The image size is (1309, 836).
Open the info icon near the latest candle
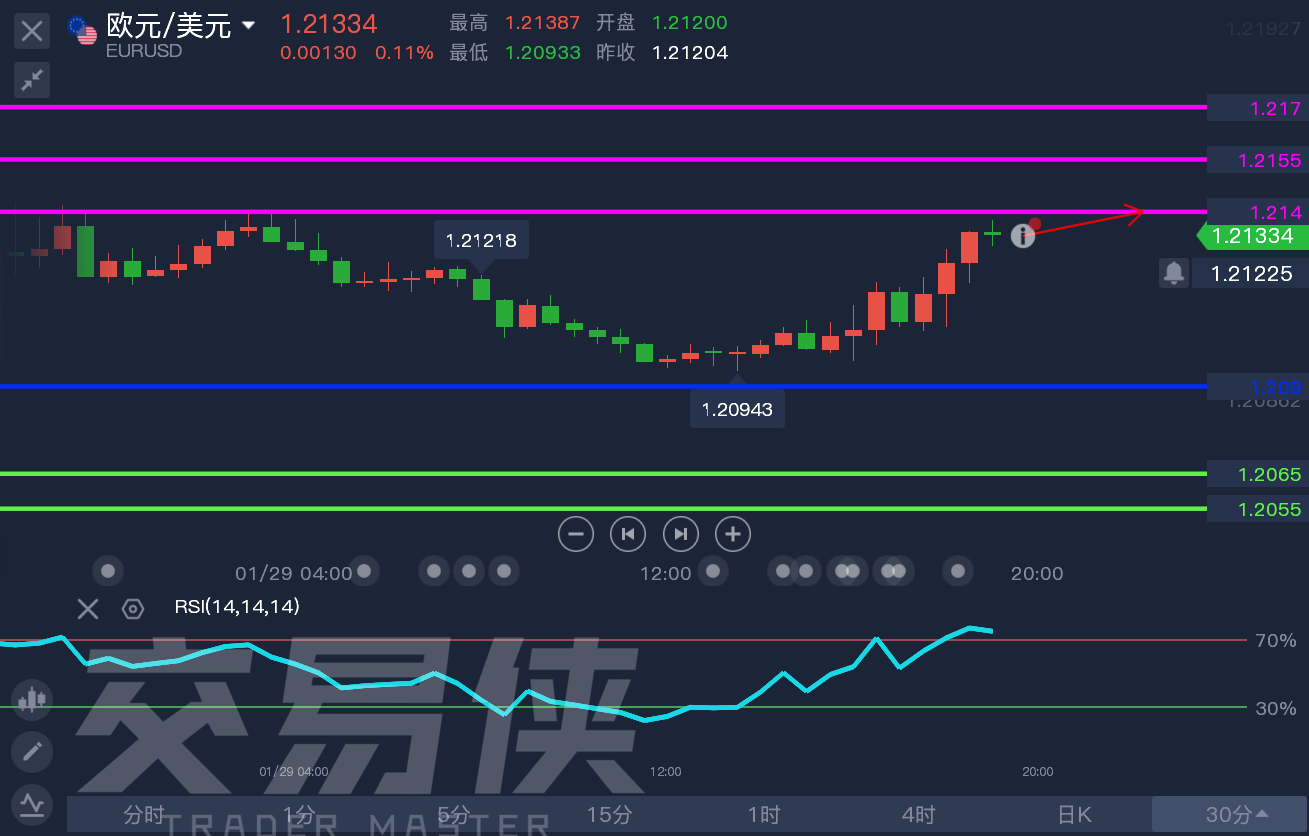(1022, 236)
